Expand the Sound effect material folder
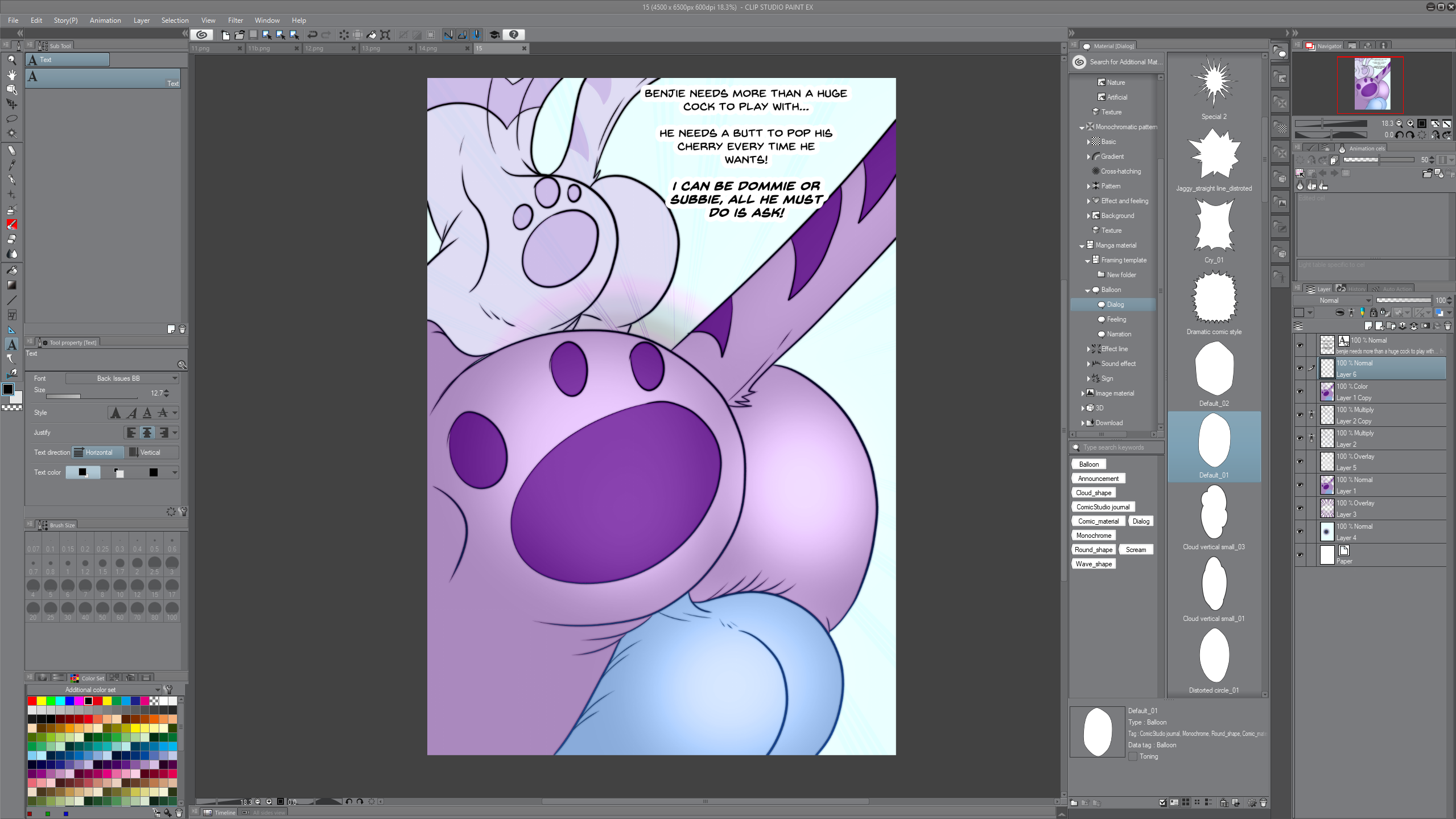This screenshot has height=819, width=1456. [1088, 364]
